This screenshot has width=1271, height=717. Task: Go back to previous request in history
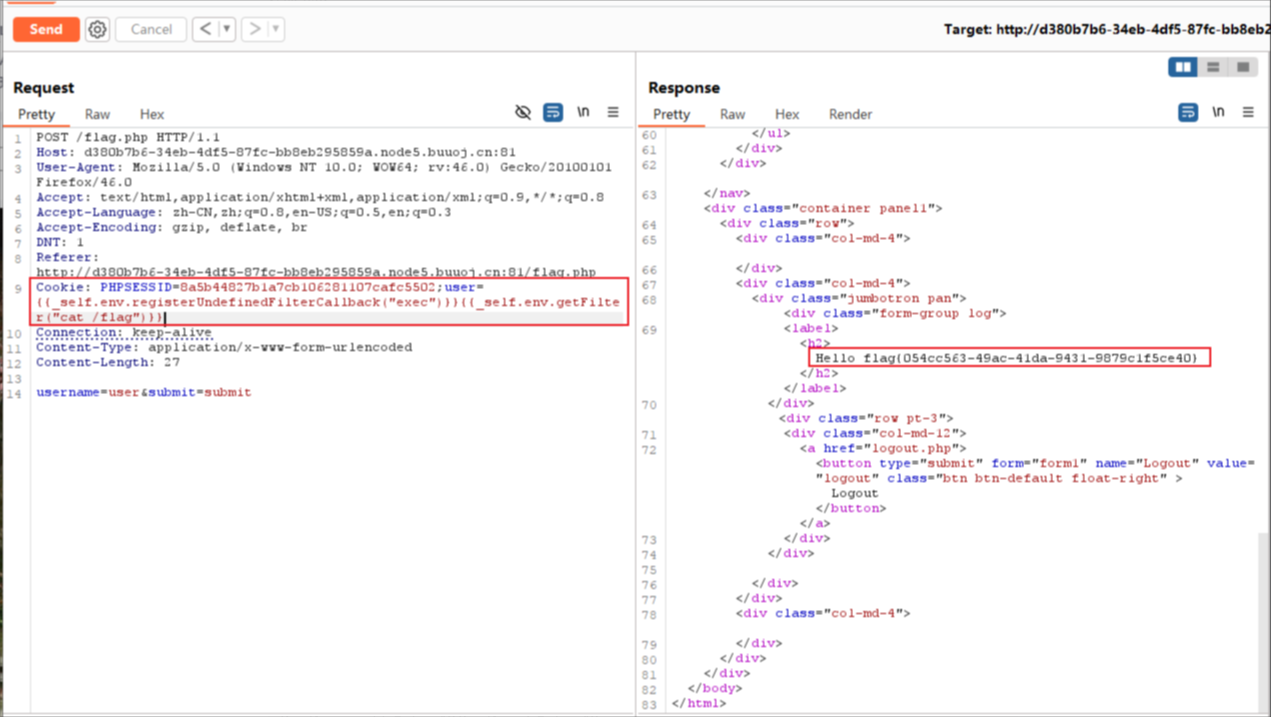205,29
